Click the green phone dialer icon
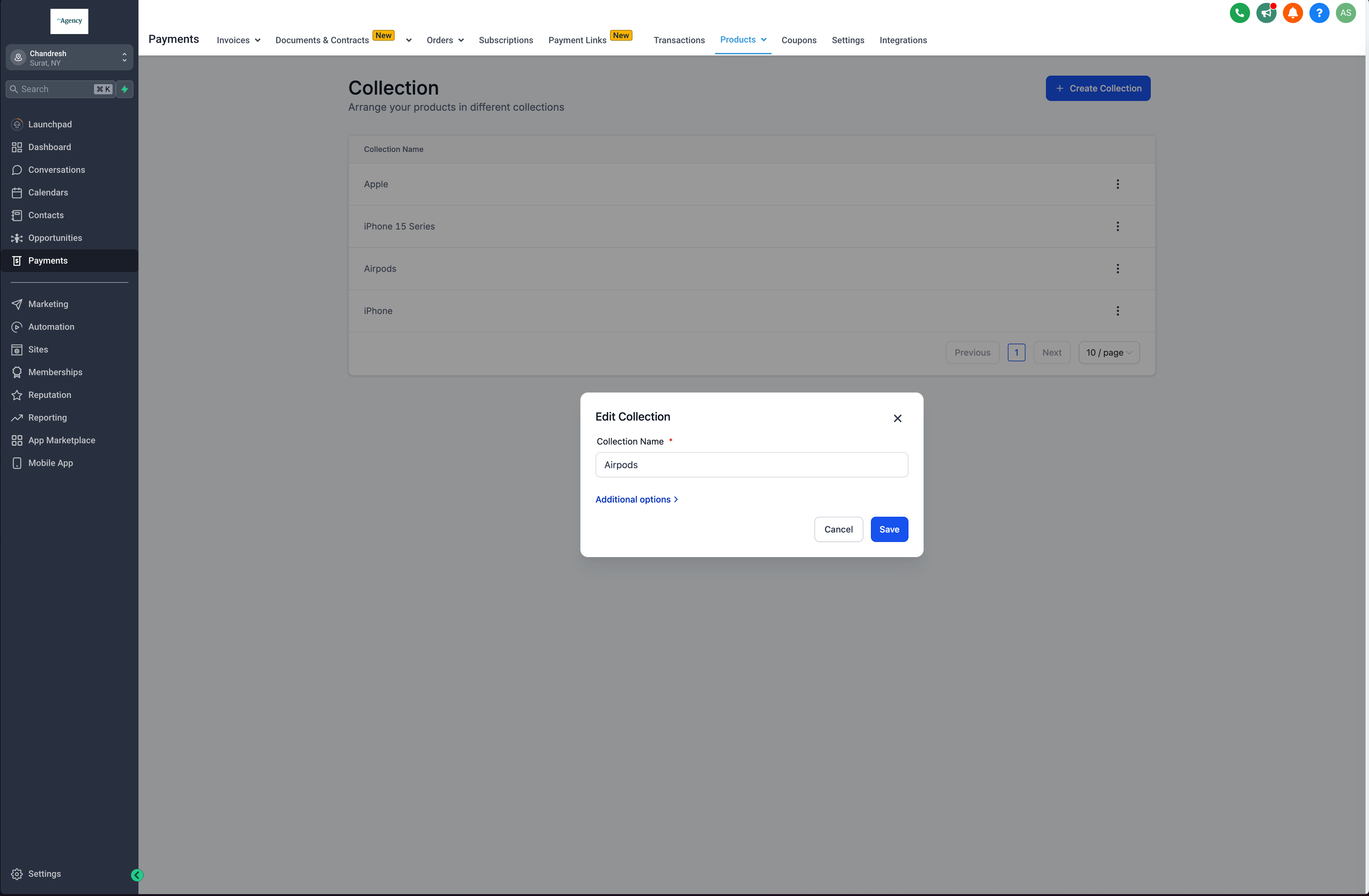The image size is (1369, 896). click(x=1240, y=13)
